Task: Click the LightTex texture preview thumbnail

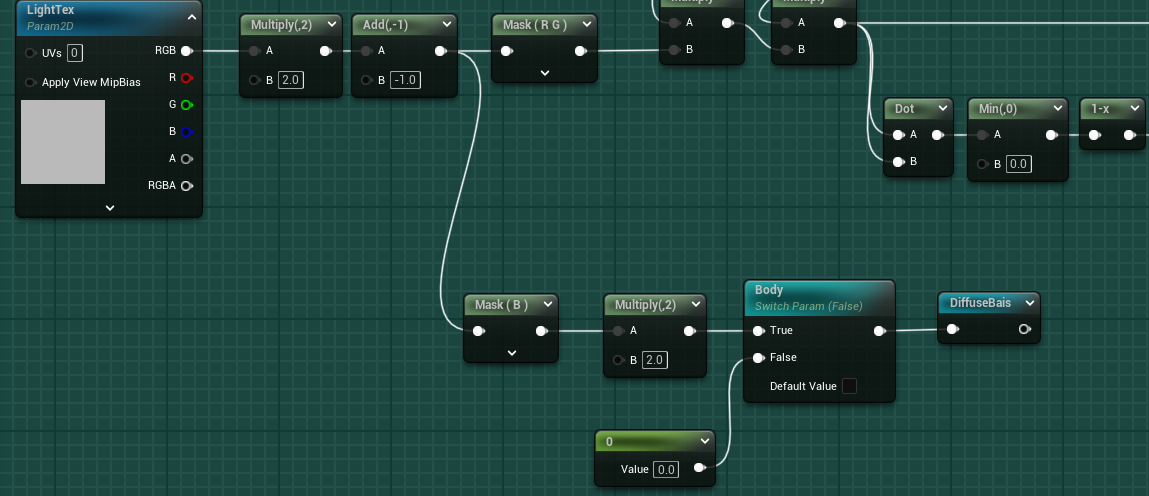Action: pyautogui.click(x=63, y=142)
